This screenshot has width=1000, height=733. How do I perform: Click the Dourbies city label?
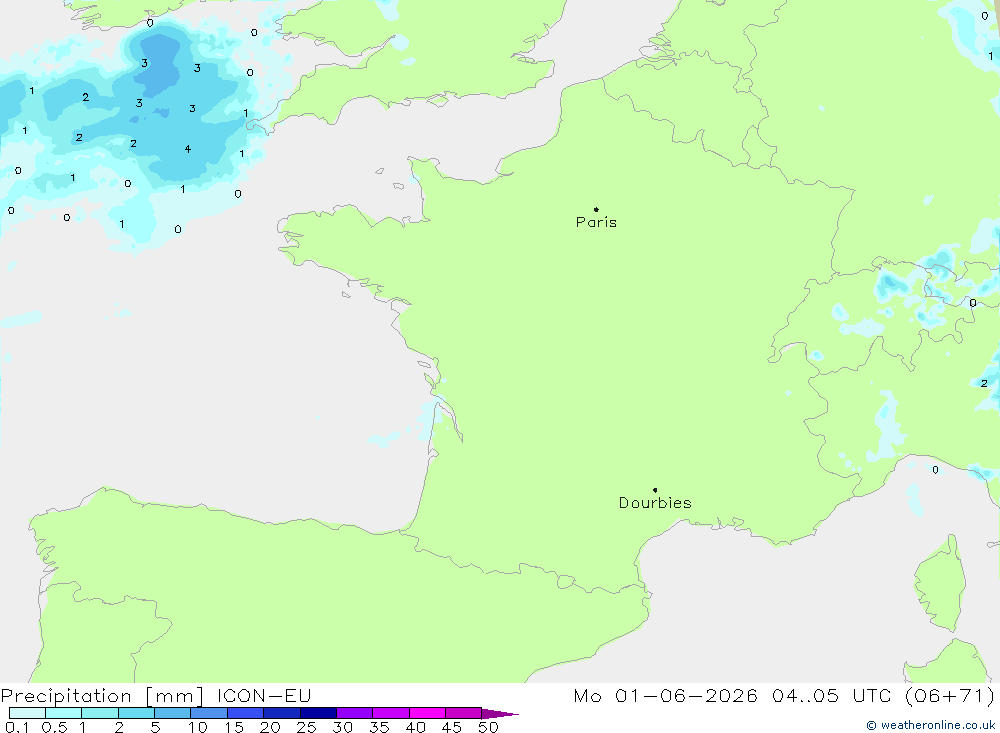click(655, 503)
